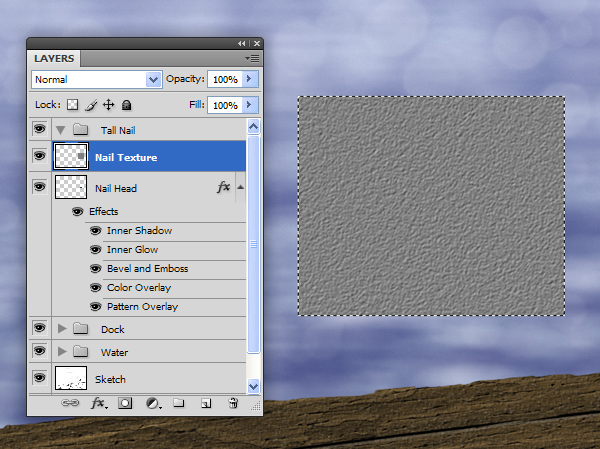Hide the Nail Texture layer
The height and width of the screenshot is (449, 600).
[39, 156]
